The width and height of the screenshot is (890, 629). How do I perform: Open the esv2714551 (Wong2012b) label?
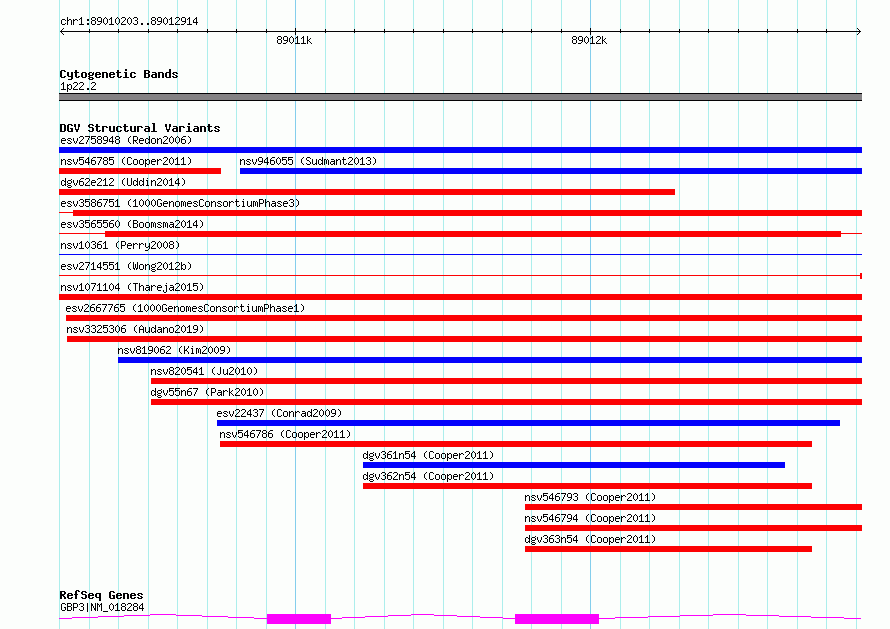(x=126, y=266)
